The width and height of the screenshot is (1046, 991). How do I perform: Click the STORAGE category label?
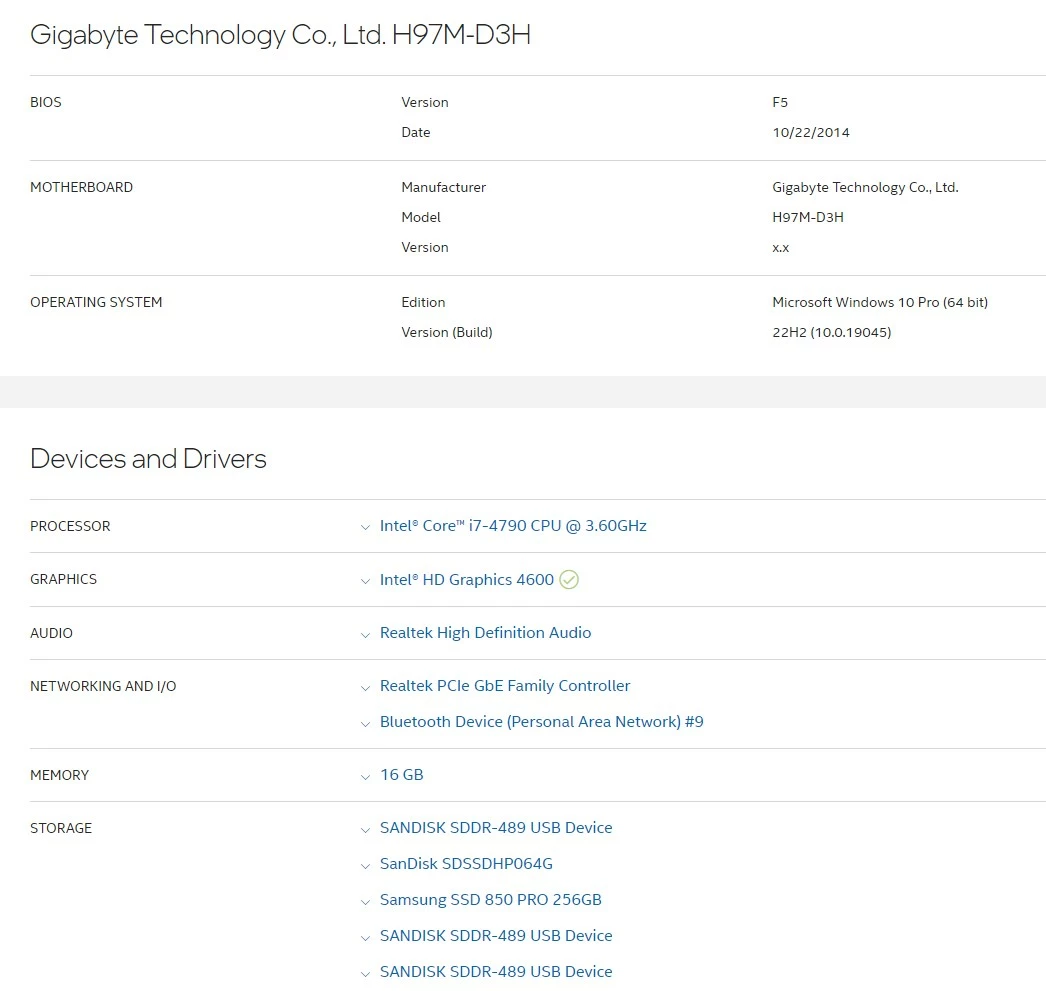click(61, 828)
